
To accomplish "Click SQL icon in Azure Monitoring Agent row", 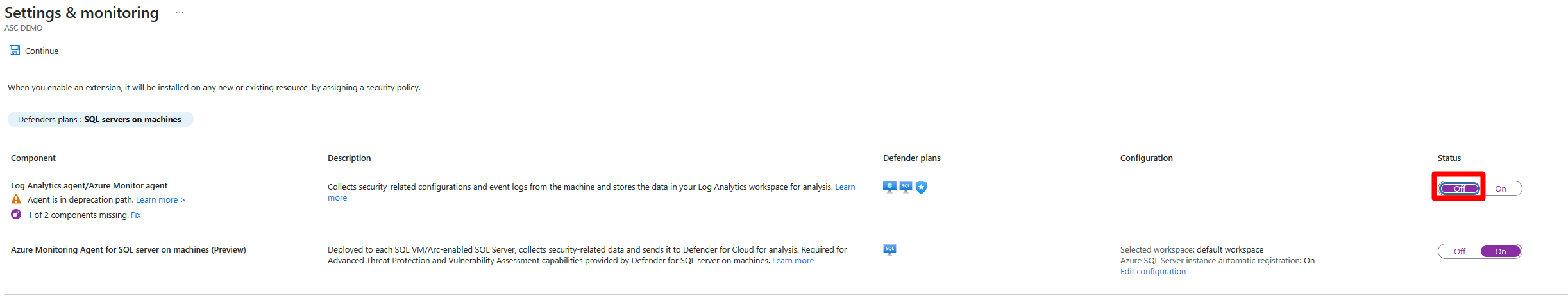I will click(x=889, y=249).
